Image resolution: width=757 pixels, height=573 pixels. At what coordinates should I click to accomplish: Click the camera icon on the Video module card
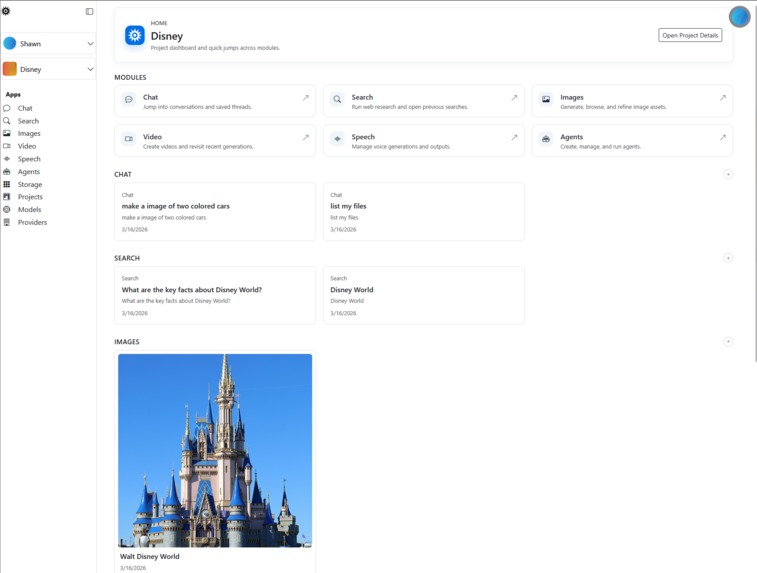(x=129, y=139)
